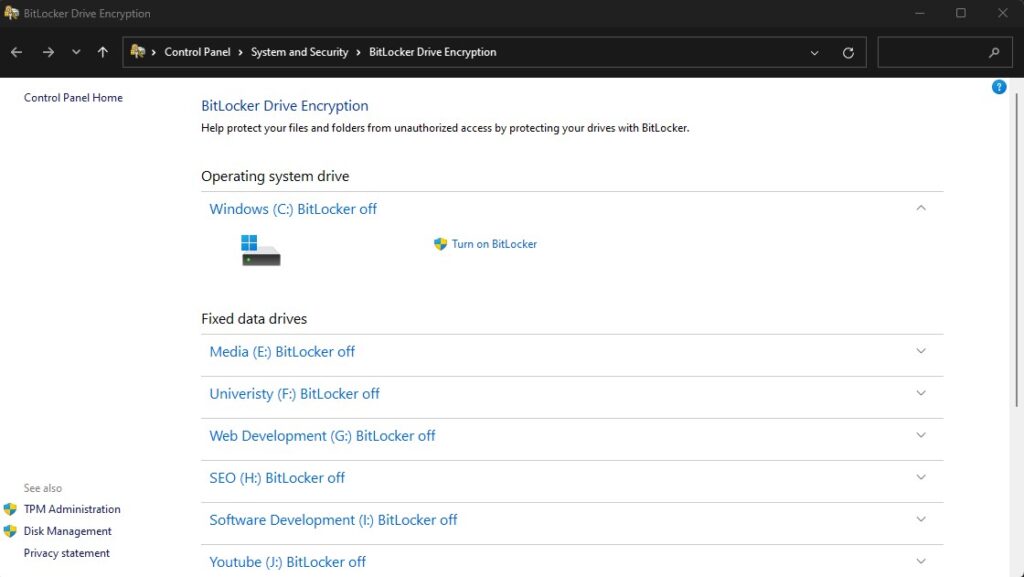
Task: Click the shield icon beside Turn on BitLocker
Action: pyautogui.click(x=440, y=244)
